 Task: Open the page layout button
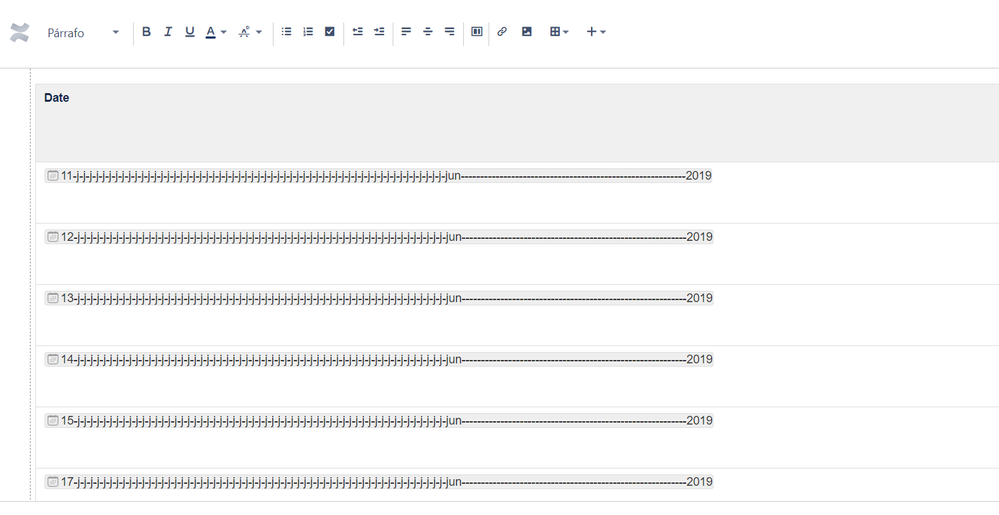click(477, 31)
